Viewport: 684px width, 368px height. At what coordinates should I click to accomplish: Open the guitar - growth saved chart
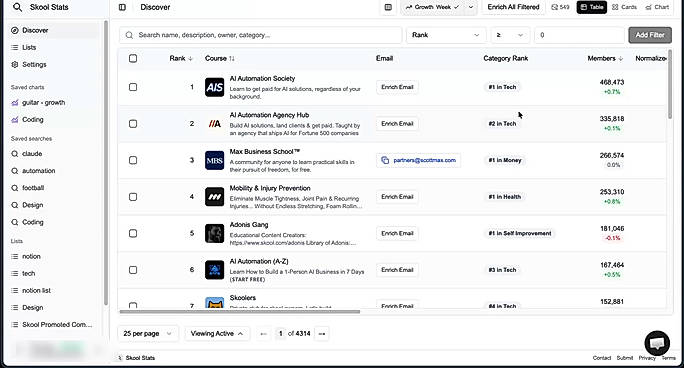click(44, 102)
